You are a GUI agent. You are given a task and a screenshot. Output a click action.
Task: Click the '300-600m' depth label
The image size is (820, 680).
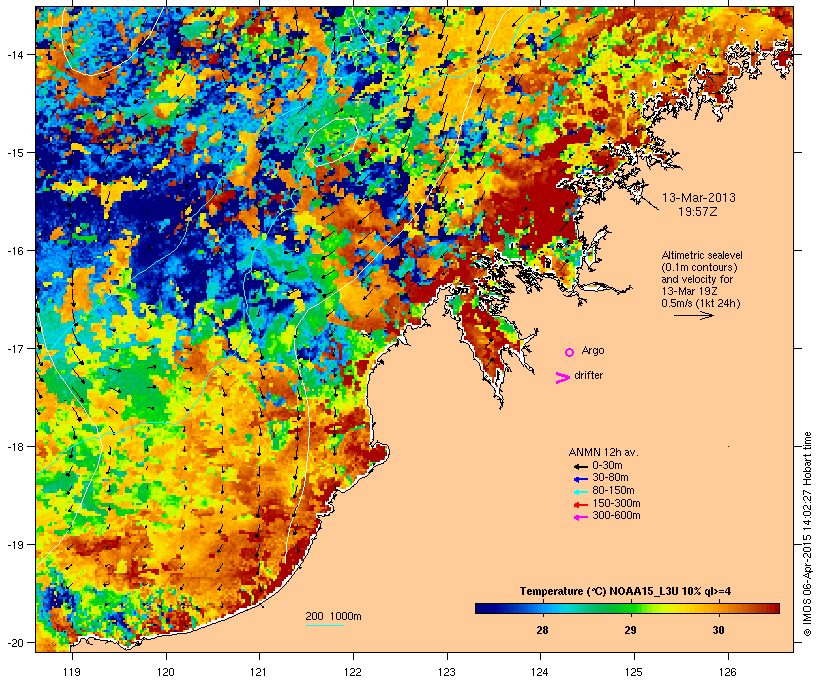[616, 516]
